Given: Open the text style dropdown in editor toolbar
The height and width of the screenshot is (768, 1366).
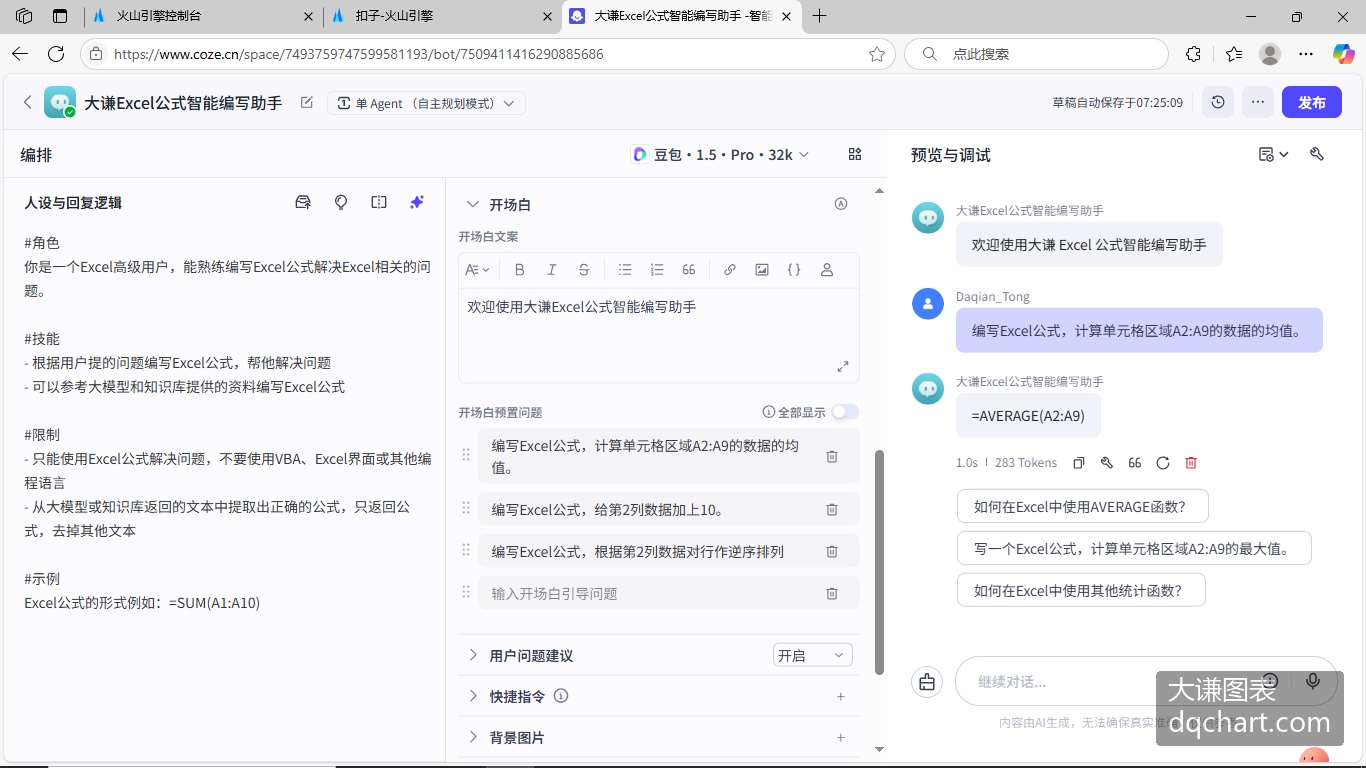Looking at the screenshot, I should point(478,270).
